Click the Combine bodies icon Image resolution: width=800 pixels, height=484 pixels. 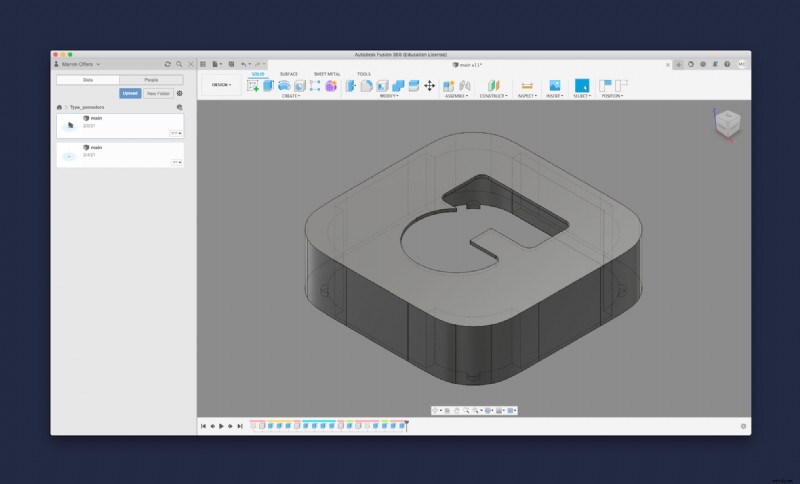point(398,86)
